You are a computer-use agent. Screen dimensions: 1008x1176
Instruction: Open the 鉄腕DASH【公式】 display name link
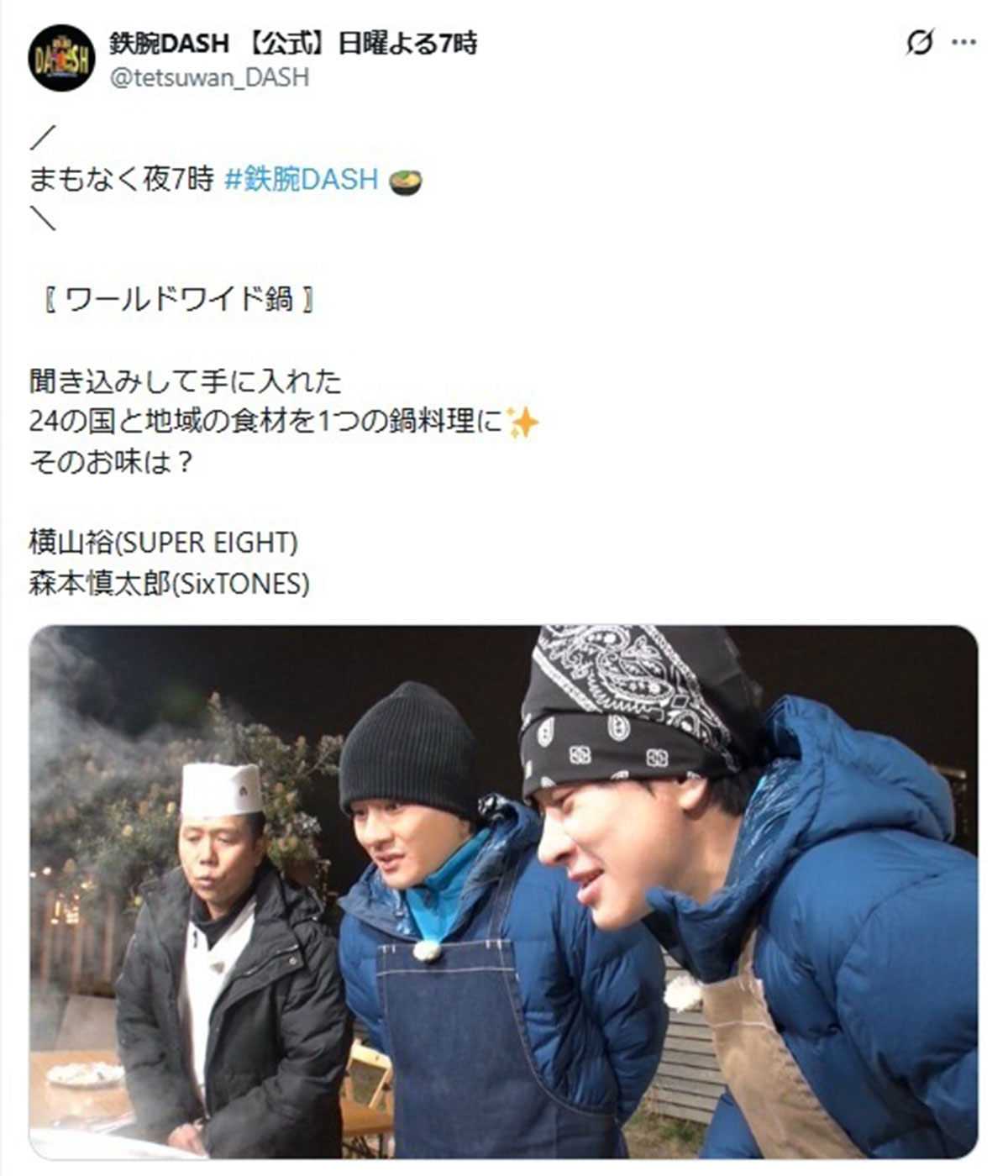coord(293,42)
